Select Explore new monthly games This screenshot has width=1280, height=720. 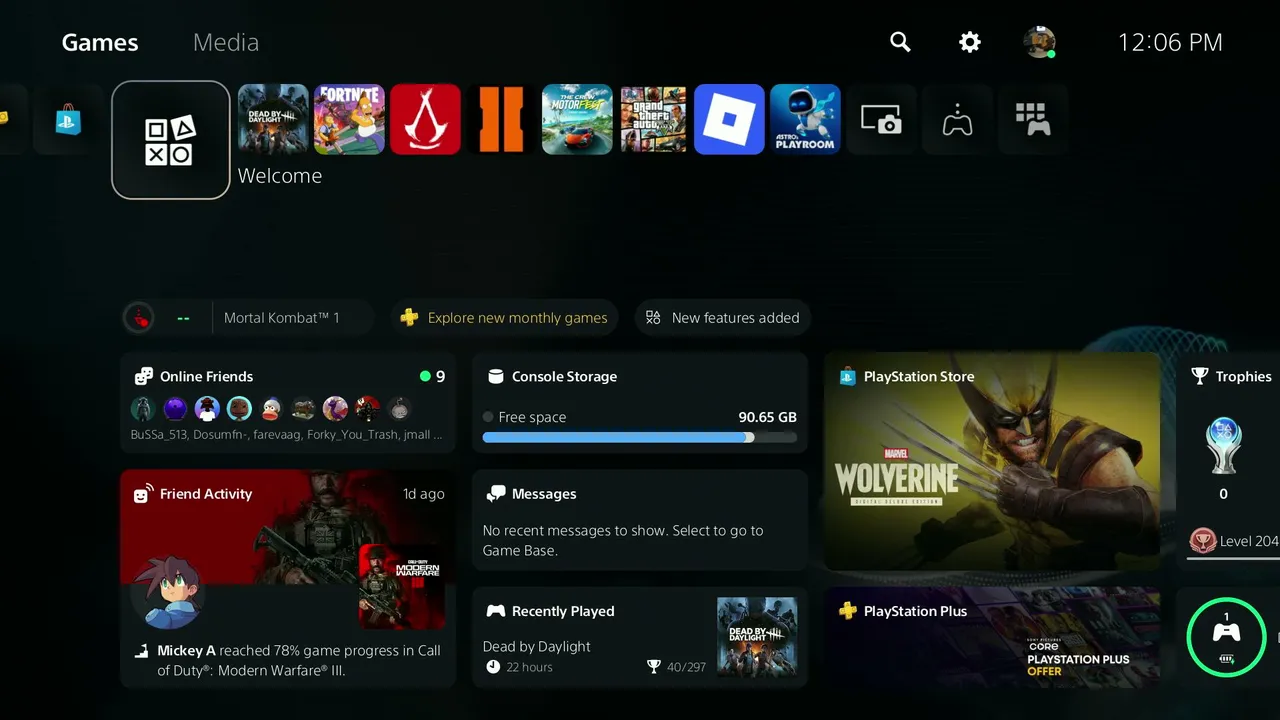pyautogui.click(x=504, y=318)
